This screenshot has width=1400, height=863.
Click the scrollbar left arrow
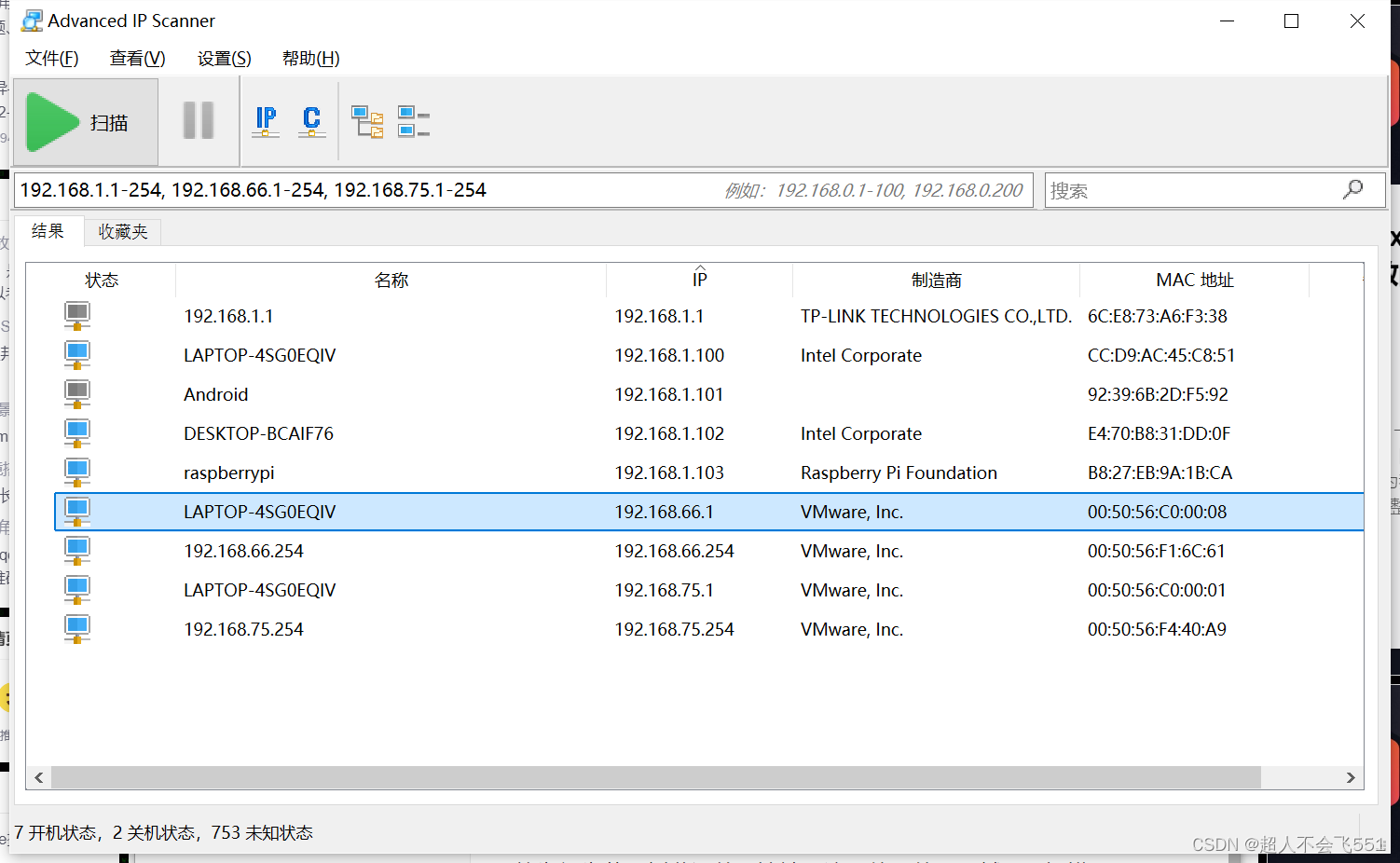click(38, 777)
